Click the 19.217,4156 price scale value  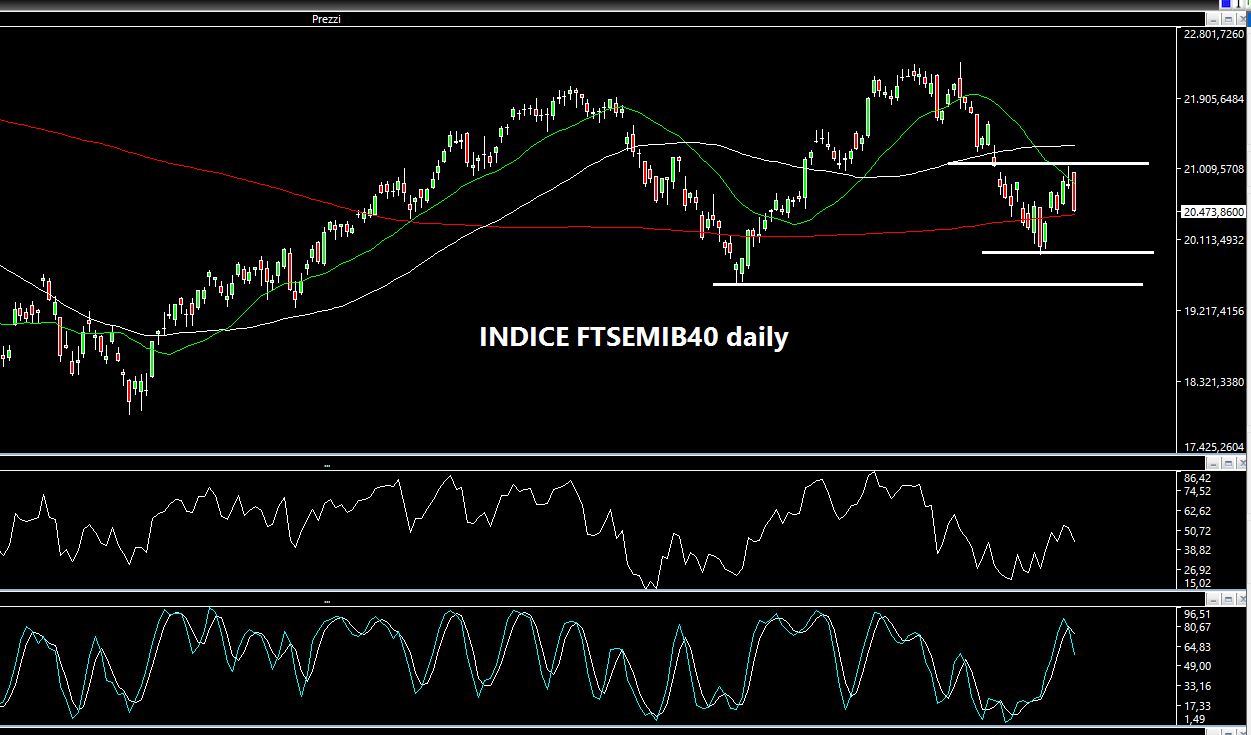click(1214, 311)
